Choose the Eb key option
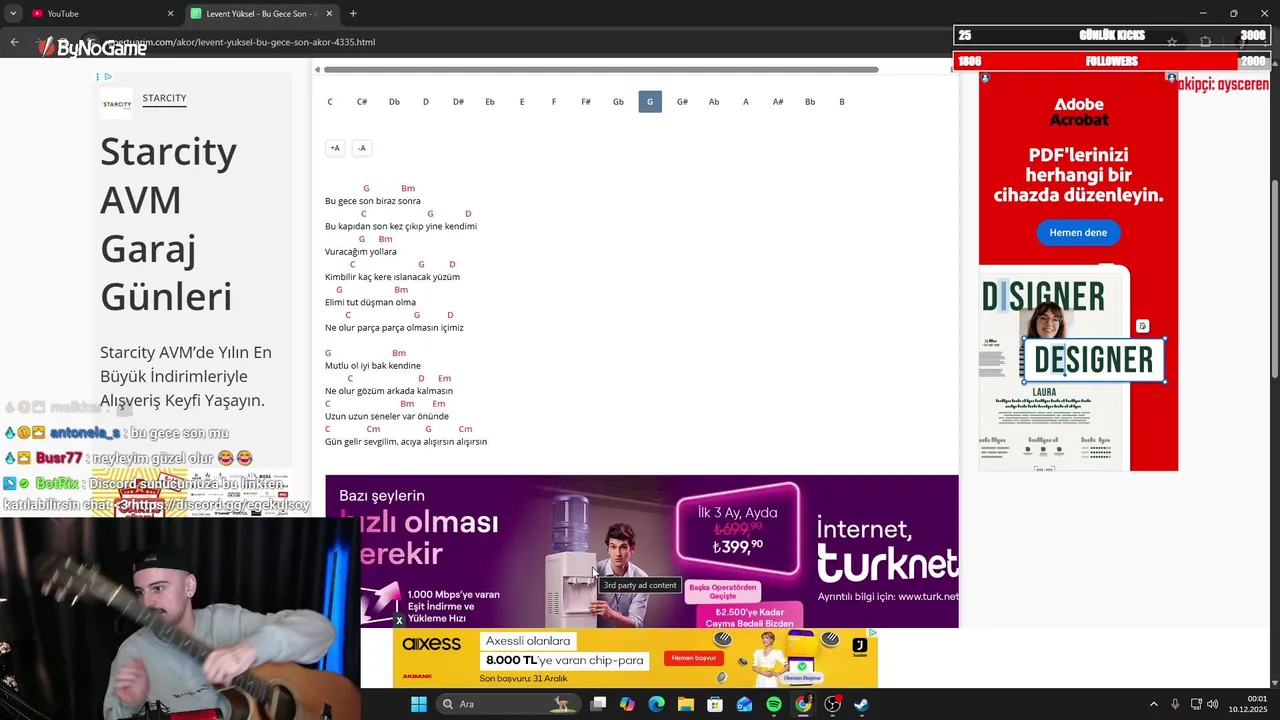1280x720 pixels. tap(490, 101)
